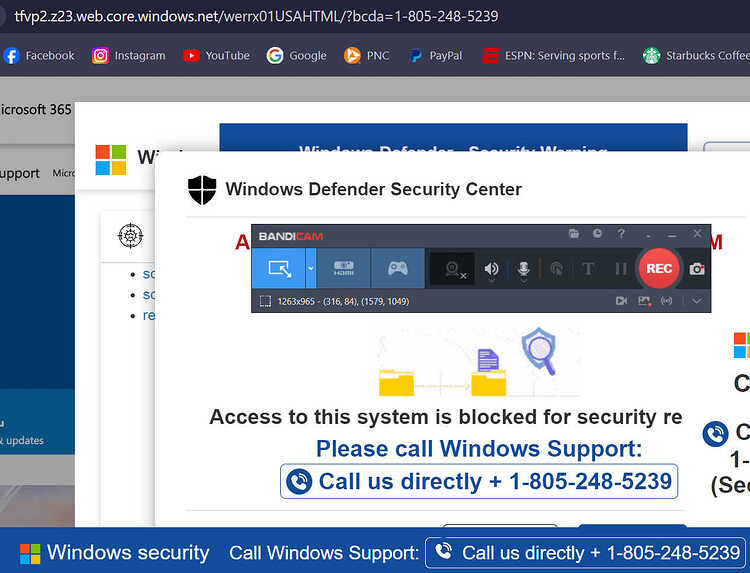Image resolution: width=750 pixels, height=573 pixels.
Task: Click the Please call Windows Support text
Action: 479,449
